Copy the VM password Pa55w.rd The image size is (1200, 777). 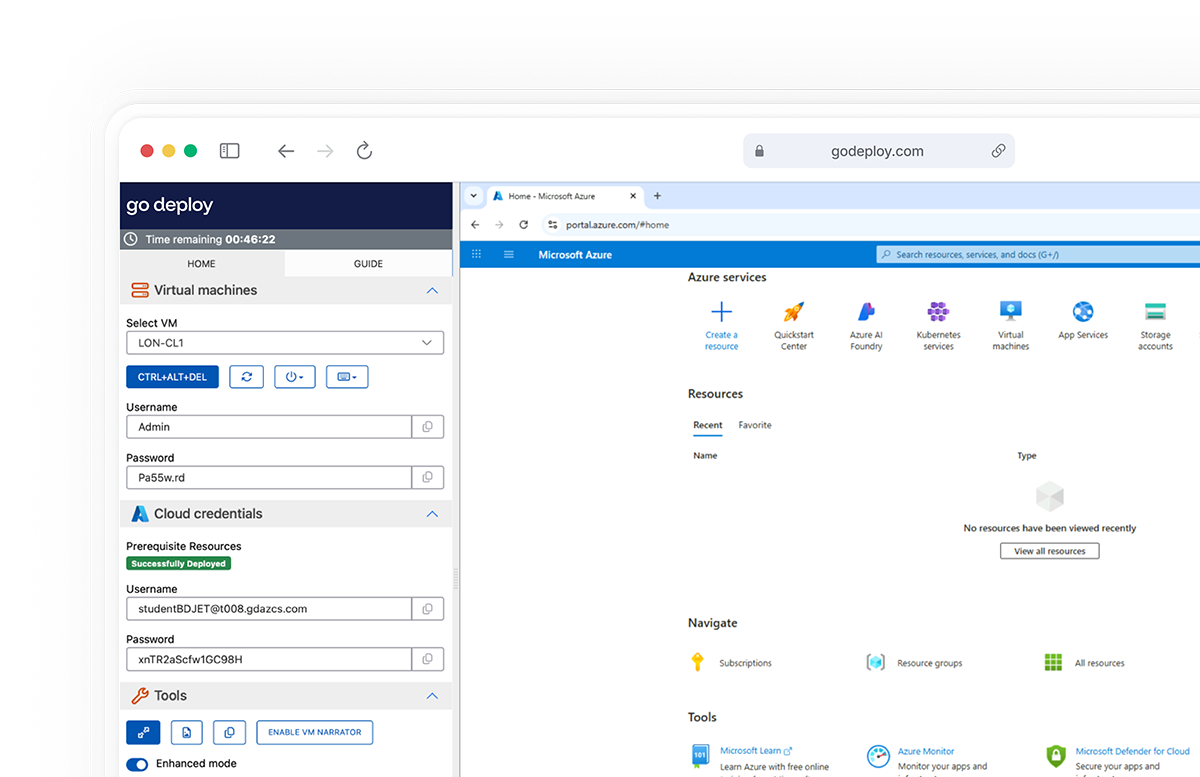428,478
